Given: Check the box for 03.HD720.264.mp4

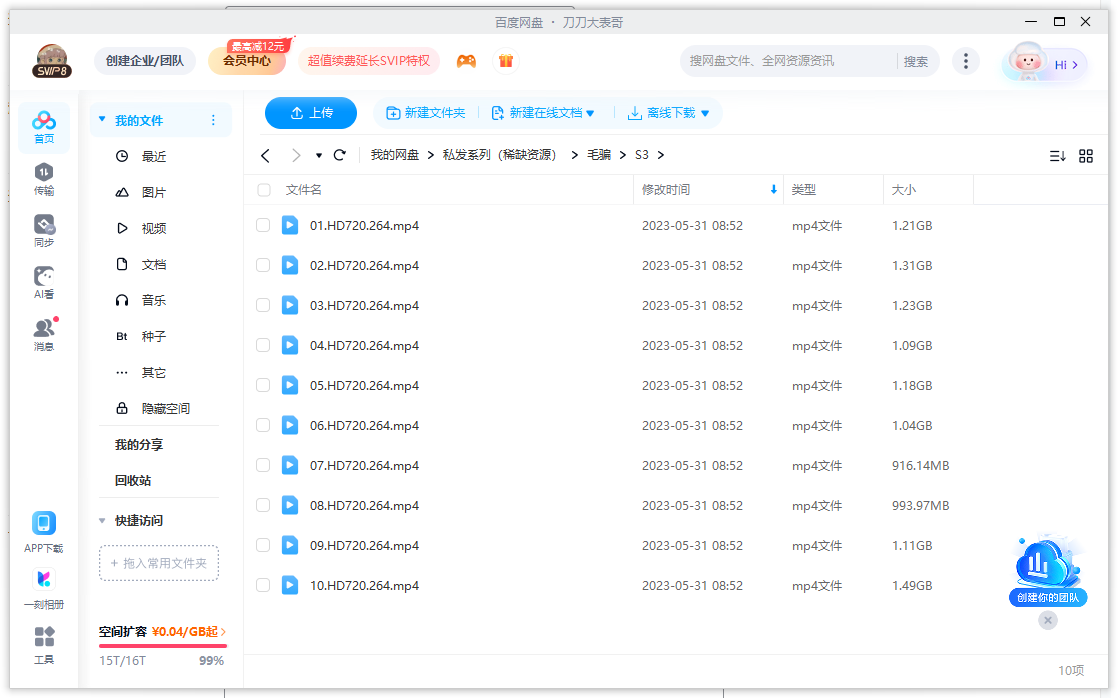Looking at the screenshot, I should [263, 305].
